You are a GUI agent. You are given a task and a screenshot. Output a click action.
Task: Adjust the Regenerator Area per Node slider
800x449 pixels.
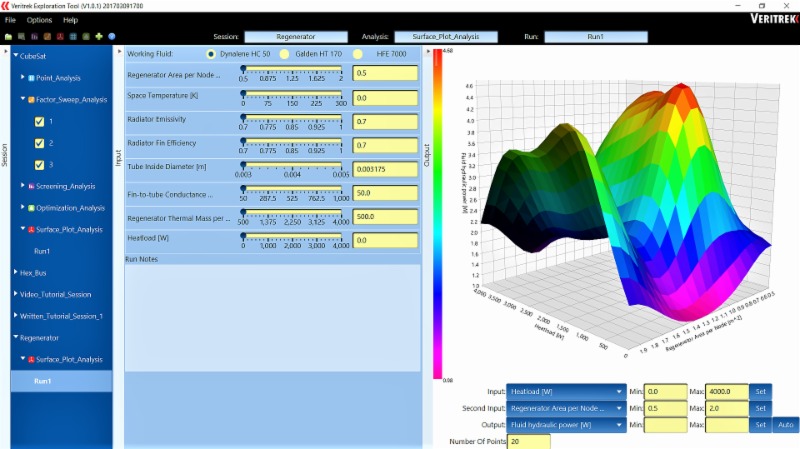[x=292, y=69]
